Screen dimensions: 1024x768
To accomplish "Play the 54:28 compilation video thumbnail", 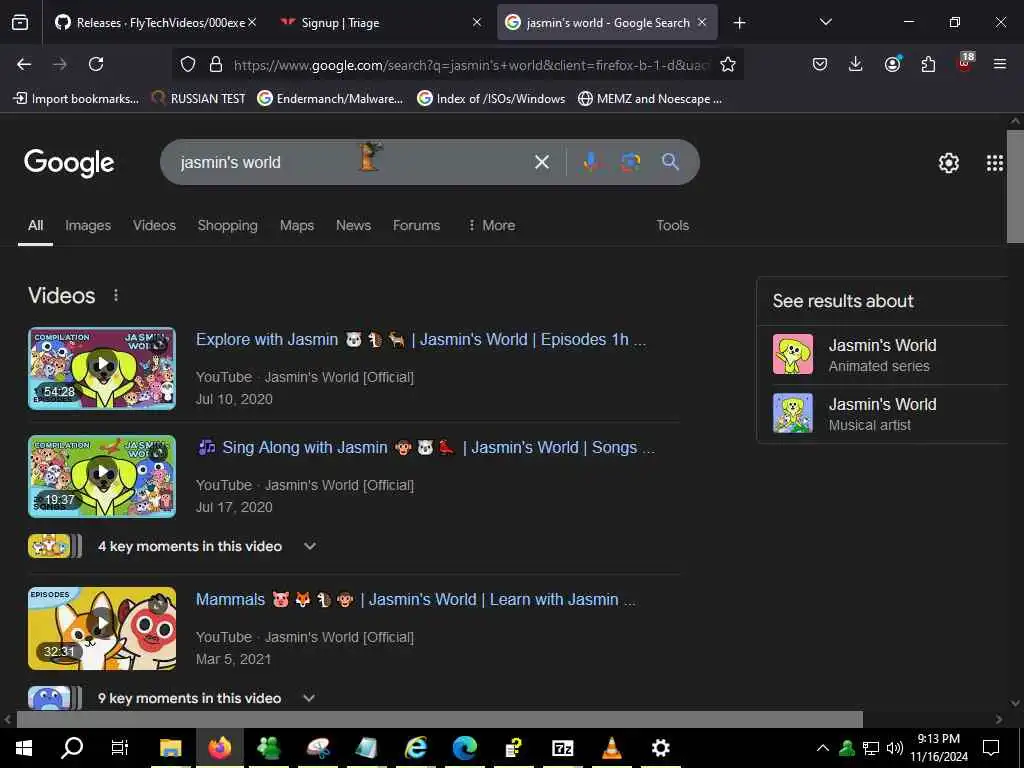I will 102,368.
